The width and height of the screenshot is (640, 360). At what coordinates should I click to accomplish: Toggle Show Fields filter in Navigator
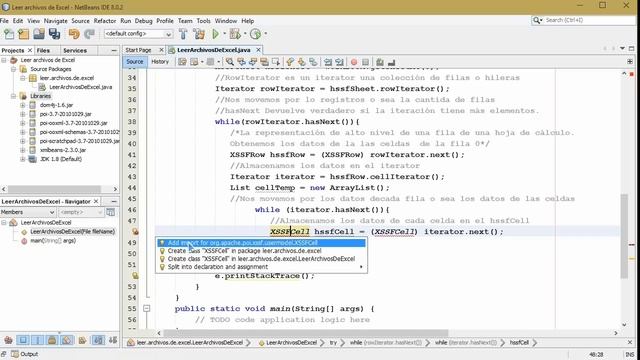(23, 340)
